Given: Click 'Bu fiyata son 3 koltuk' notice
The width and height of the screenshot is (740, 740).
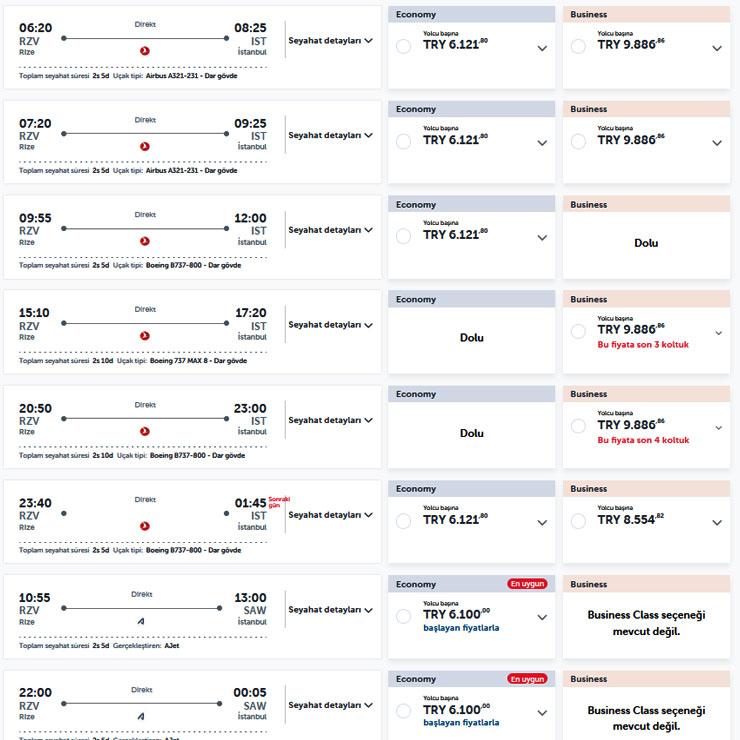Looking at the screenshot, I should pyautogui.click(x=642, y=344).
